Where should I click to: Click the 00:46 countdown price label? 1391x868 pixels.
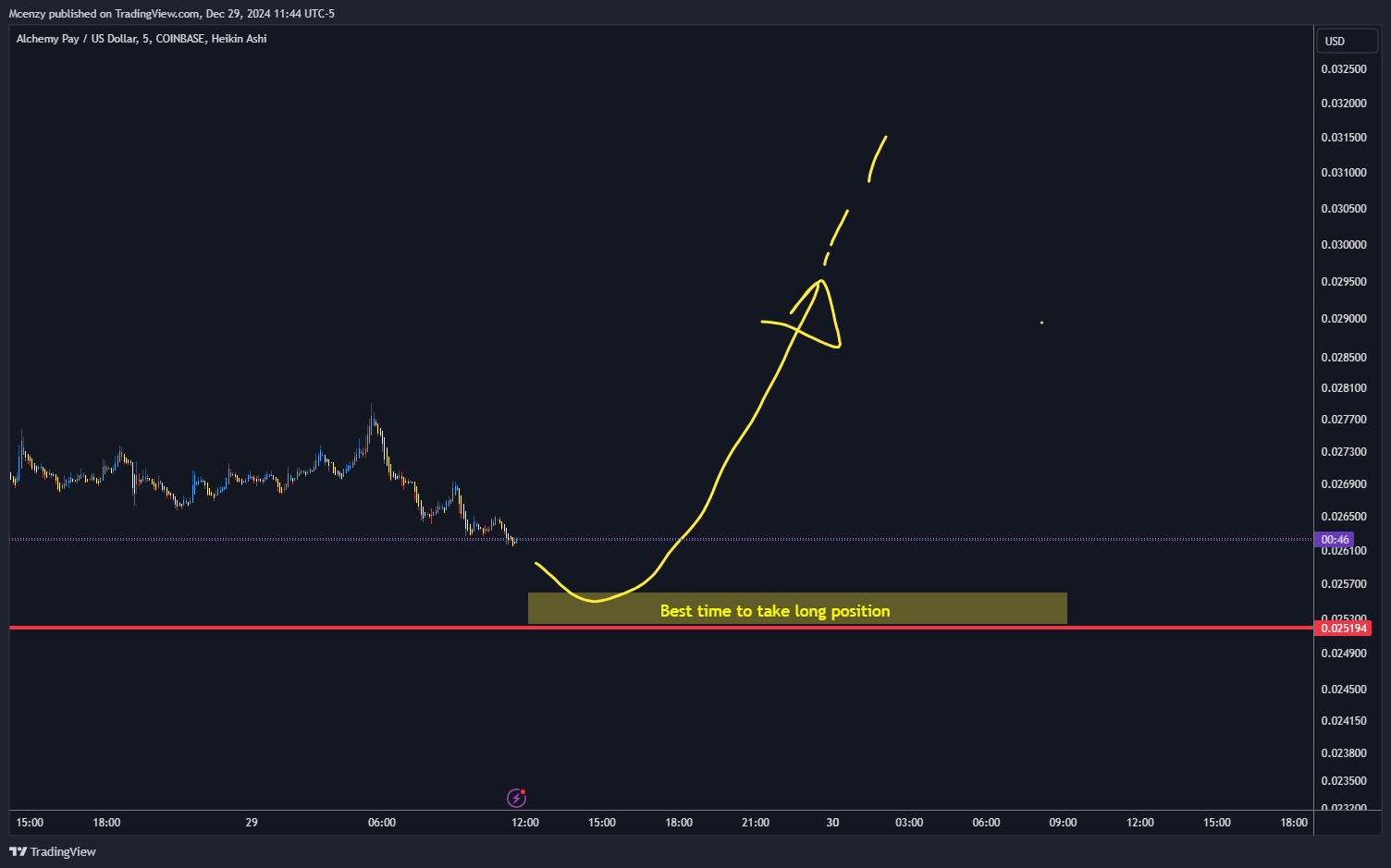[x=1335, y=540]
